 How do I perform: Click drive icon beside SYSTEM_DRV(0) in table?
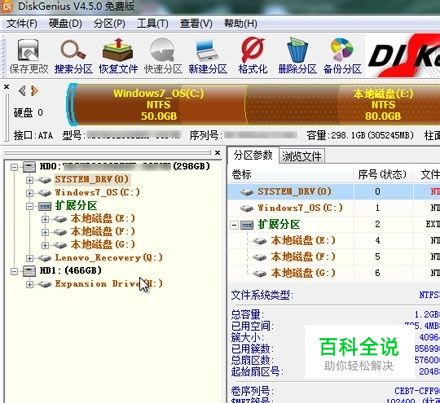coord(247,192)
